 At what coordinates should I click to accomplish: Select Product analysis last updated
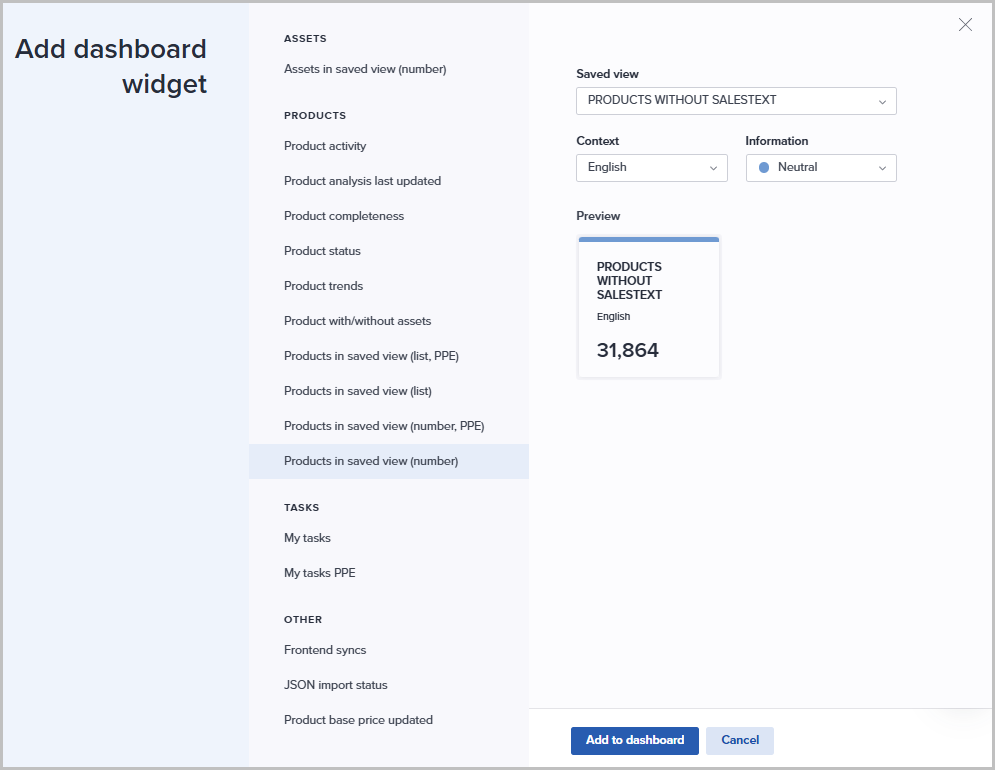coord(362,181)
